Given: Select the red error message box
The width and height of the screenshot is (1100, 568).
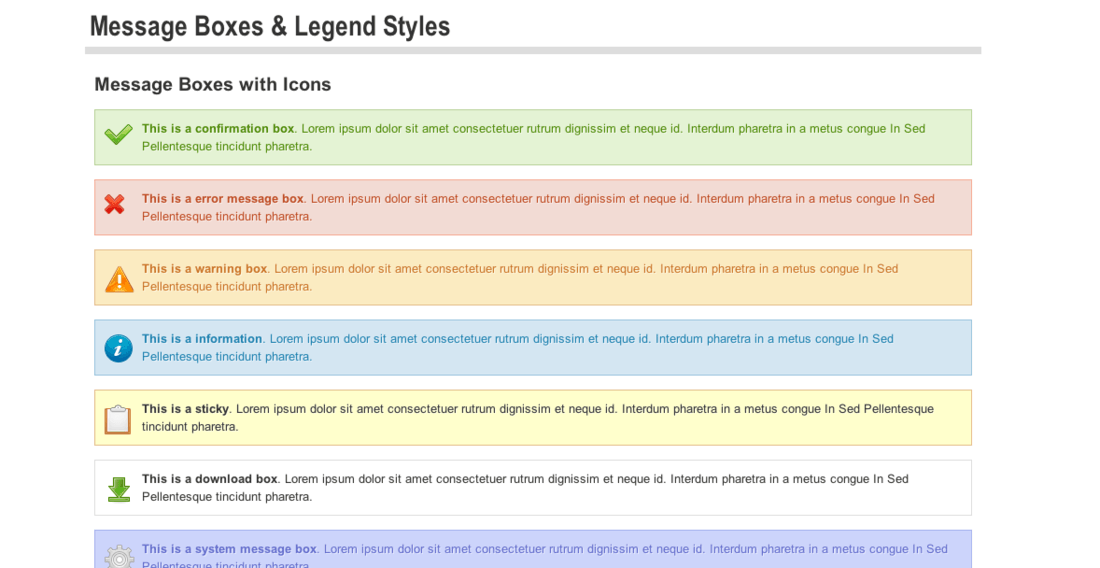Looking at the screenshot, I should pyautogui.click(x=533, y=208).
